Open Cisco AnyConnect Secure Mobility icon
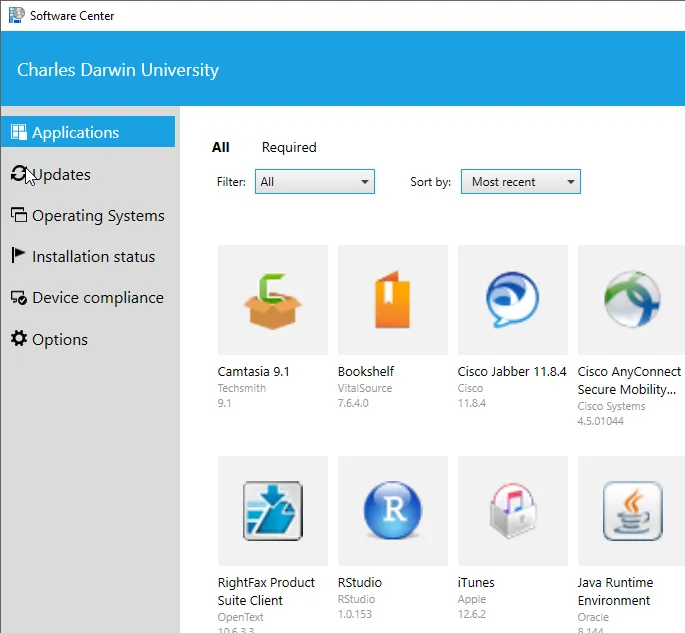Screen dimensions: 685x633 click(x=632, y=299)
